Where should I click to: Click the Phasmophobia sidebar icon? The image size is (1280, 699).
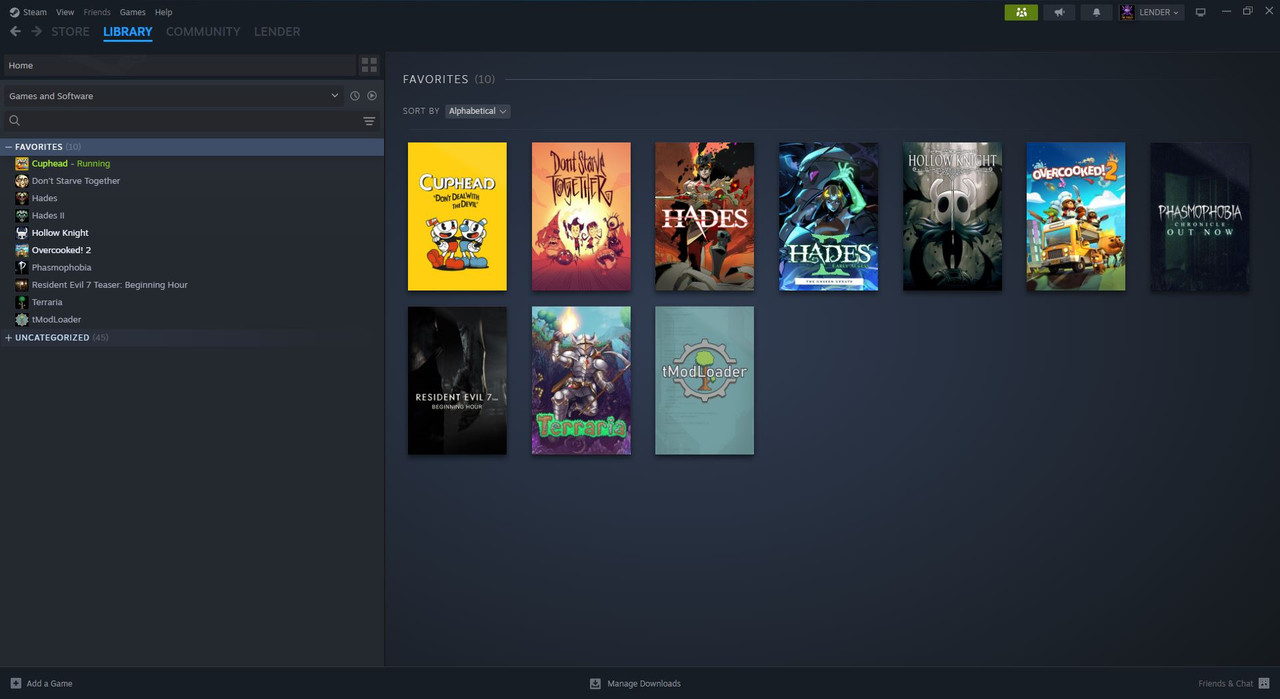click(x=22, y=267)
